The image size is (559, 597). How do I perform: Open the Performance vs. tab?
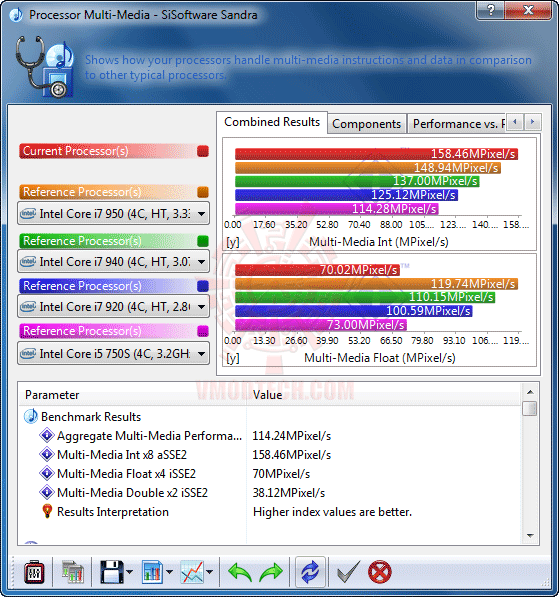[456, 124]
